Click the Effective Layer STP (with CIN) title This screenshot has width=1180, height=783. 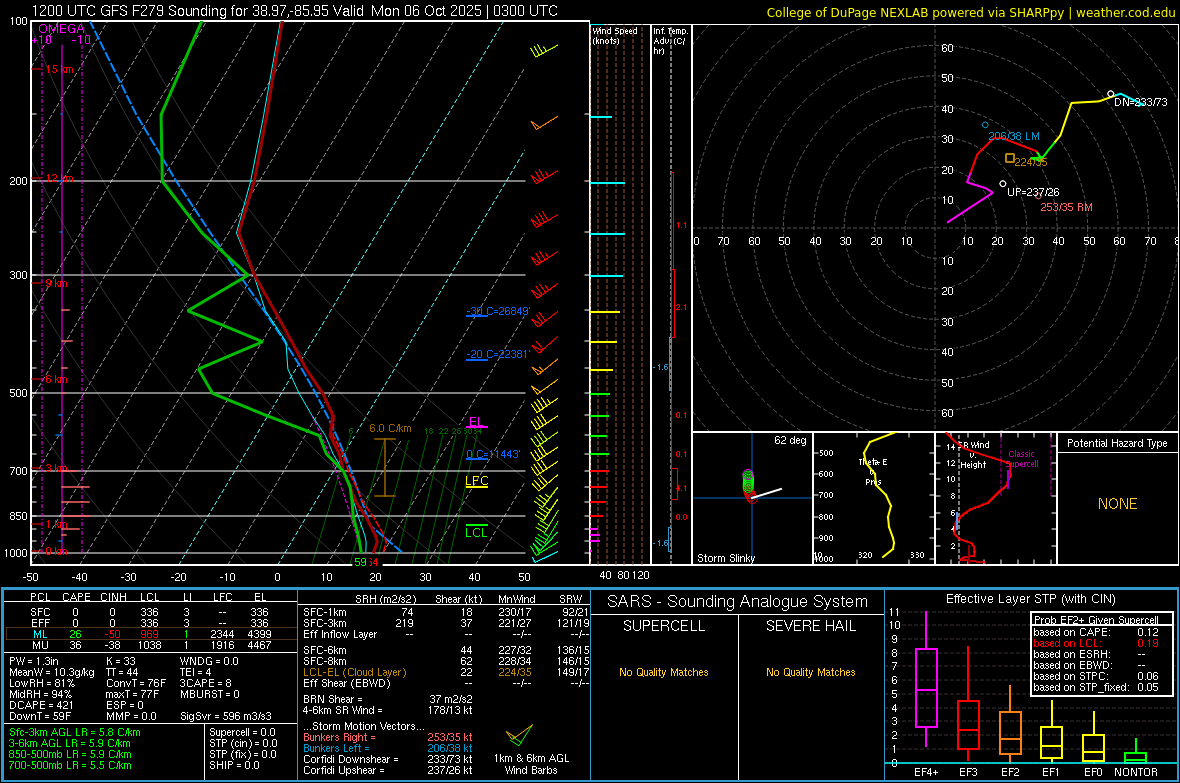pos(1031,599)
